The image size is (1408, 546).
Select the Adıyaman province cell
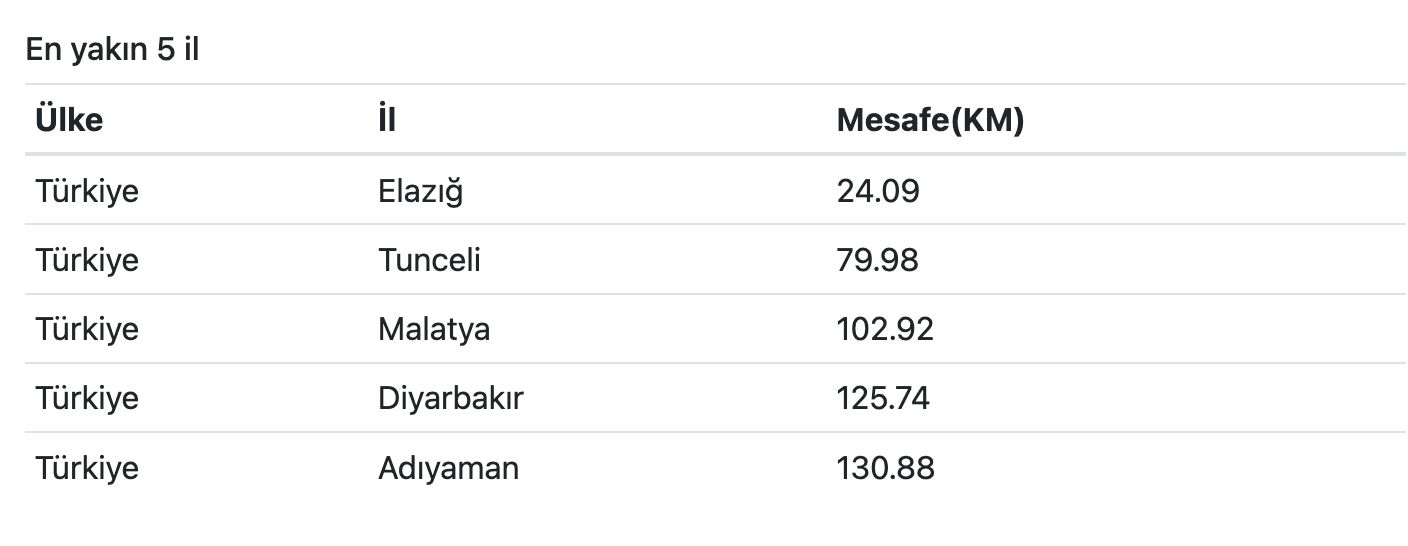click(448, 468)
